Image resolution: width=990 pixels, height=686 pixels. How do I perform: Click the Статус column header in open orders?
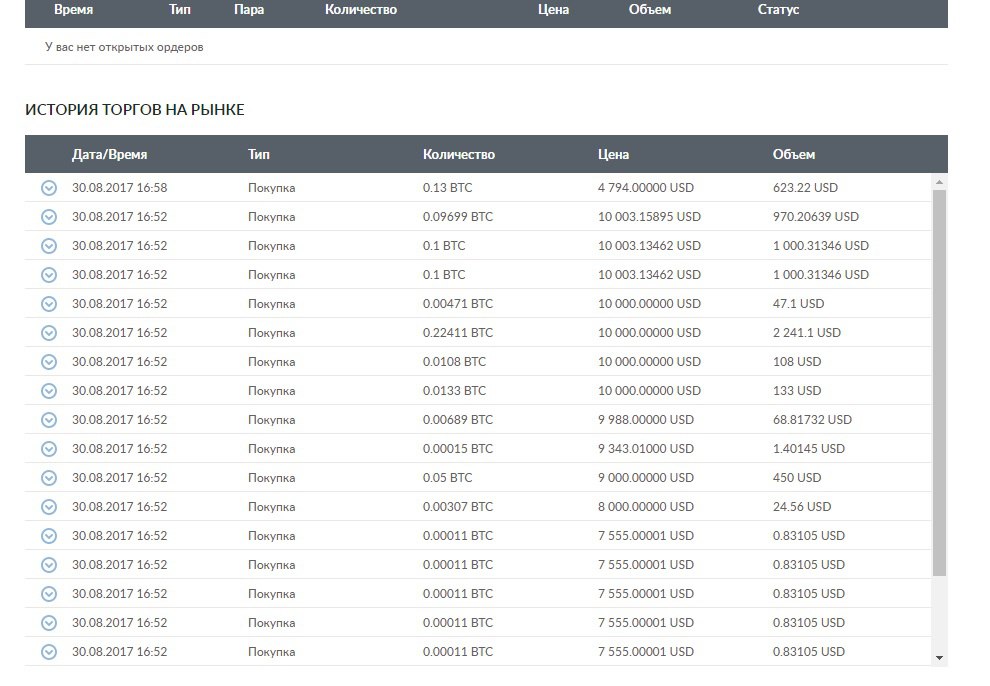pos(778,10)
